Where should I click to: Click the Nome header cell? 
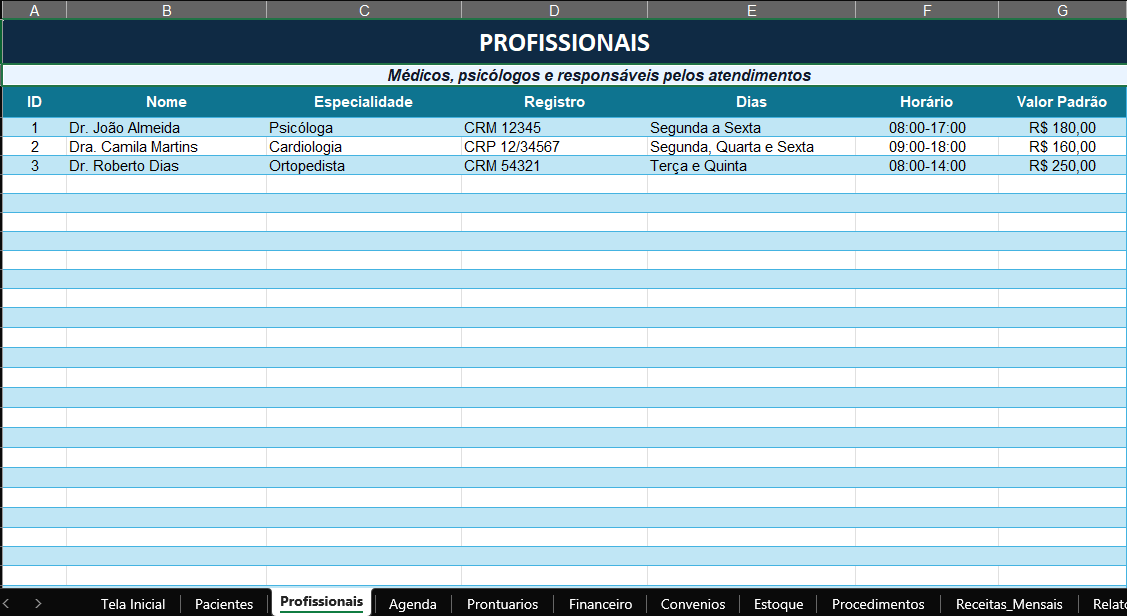tap(166, 102)
